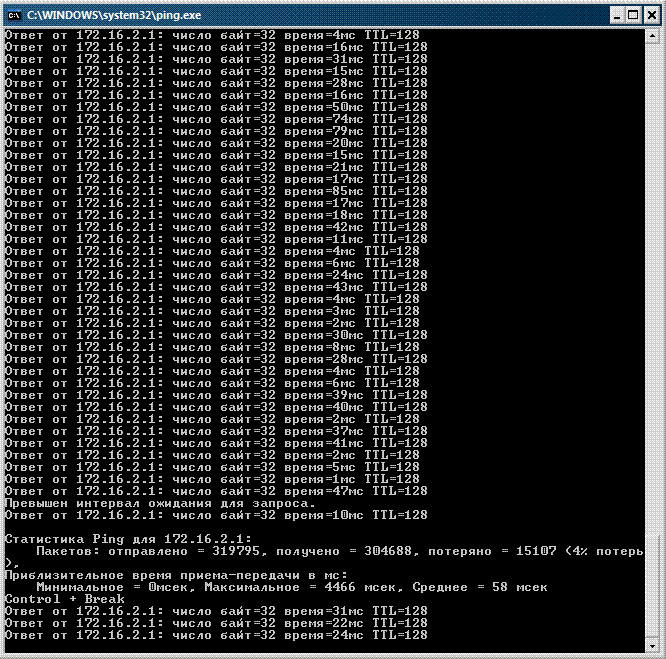The height and width of the screenshot is (659, 666).
Task: Click the scrollbar down arrow
Action: [652, 647]
